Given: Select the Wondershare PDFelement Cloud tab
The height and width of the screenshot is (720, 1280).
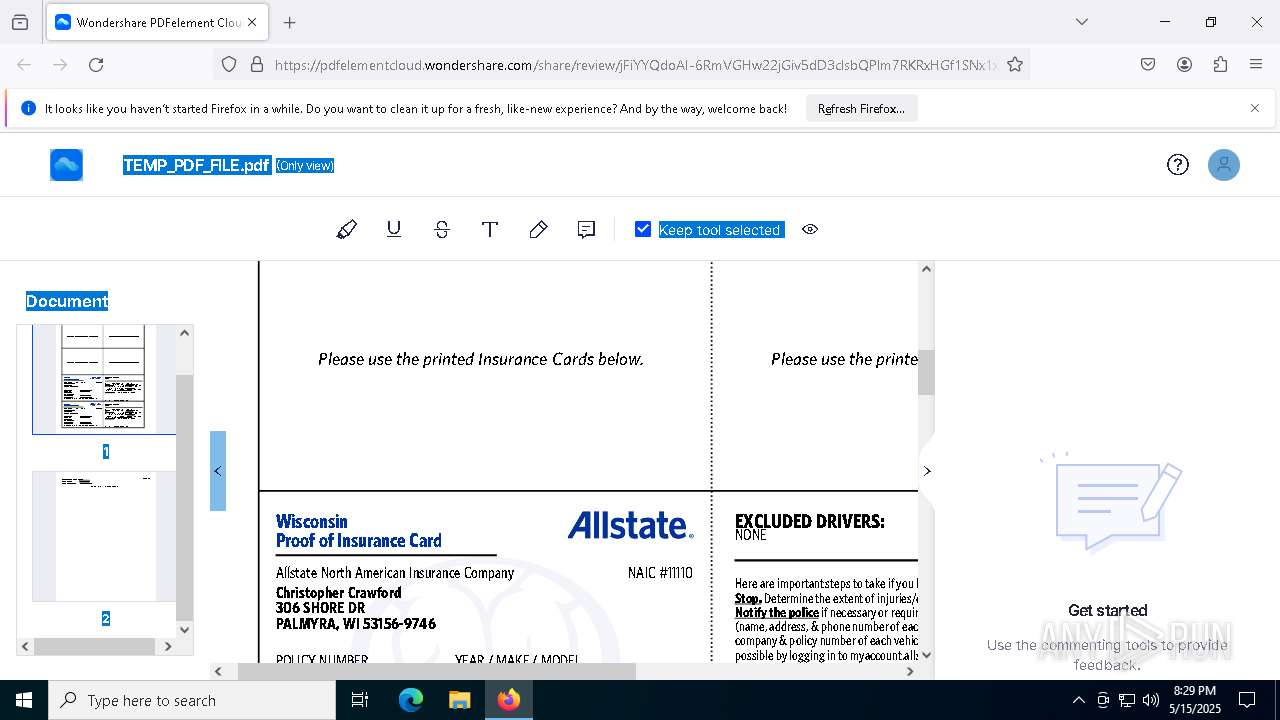Looking at the screenshot, I should 157,22.
